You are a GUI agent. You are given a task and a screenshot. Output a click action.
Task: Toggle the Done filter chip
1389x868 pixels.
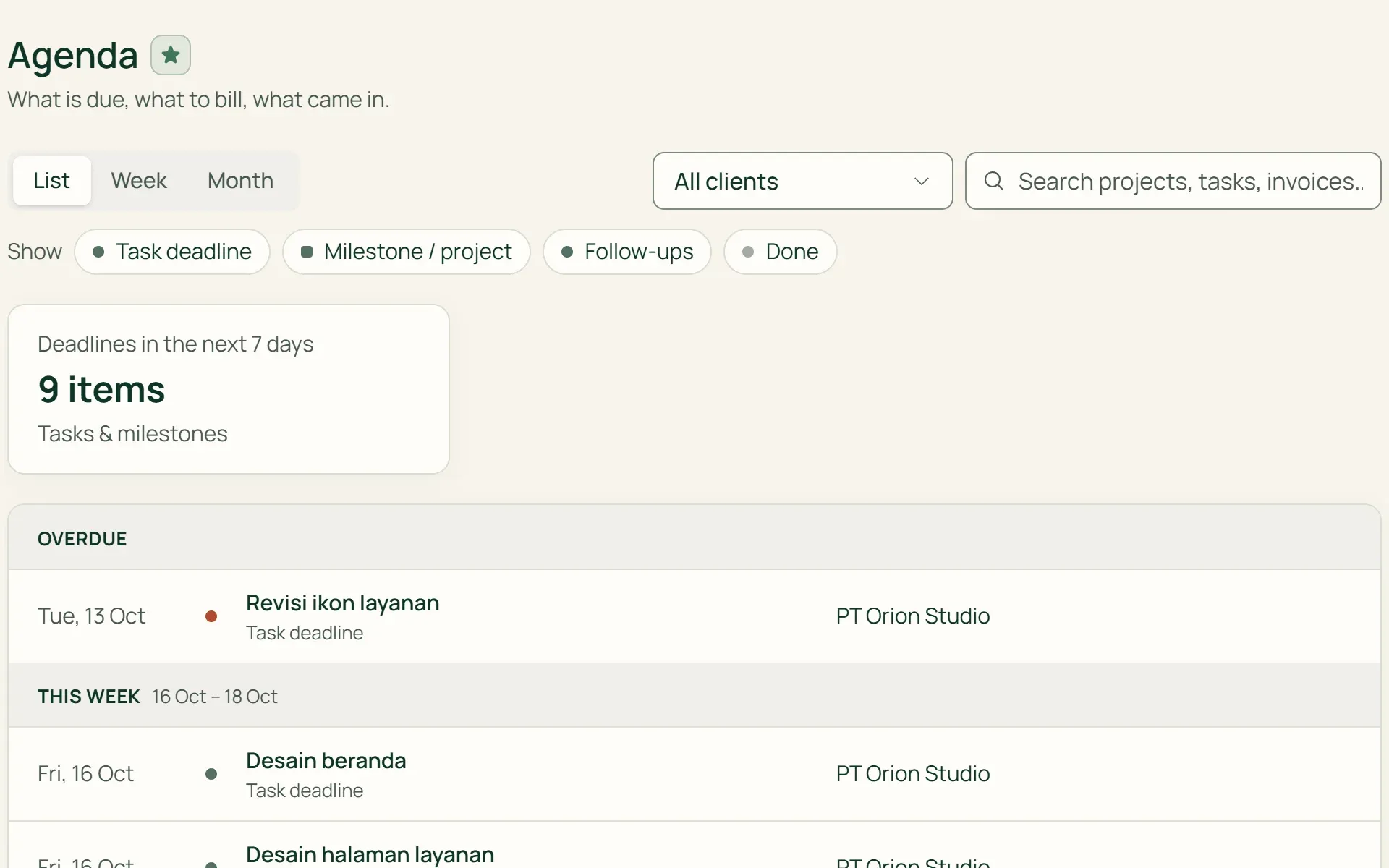coord(781,252)
